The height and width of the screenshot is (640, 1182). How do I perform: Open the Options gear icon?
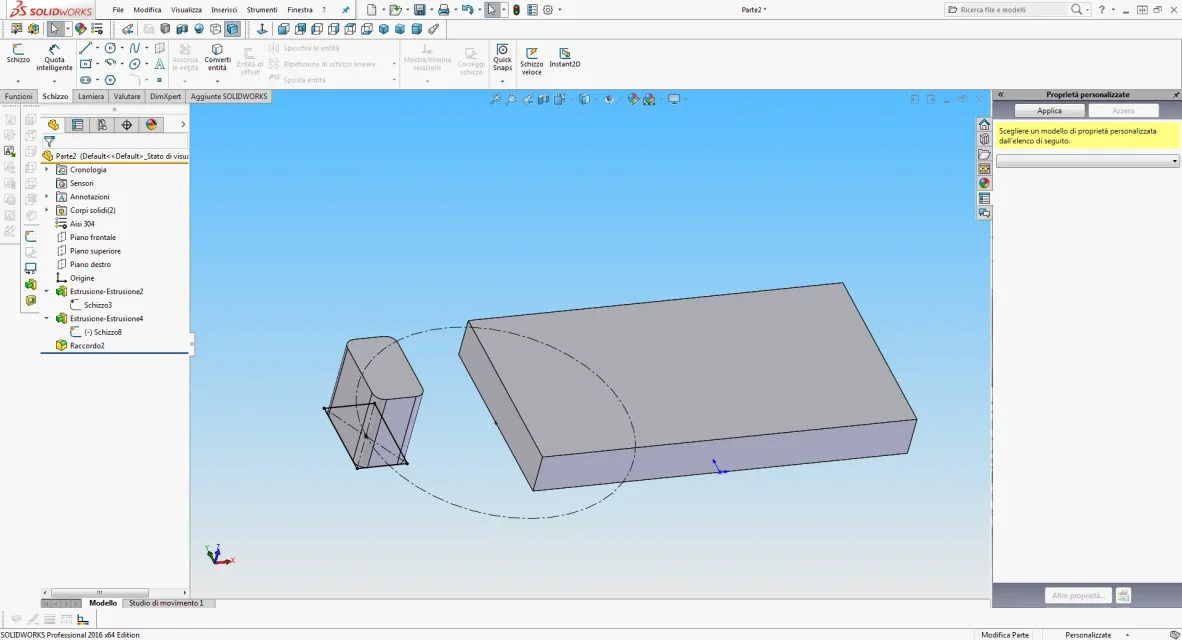pyautogui.click(x=548, y=10)
